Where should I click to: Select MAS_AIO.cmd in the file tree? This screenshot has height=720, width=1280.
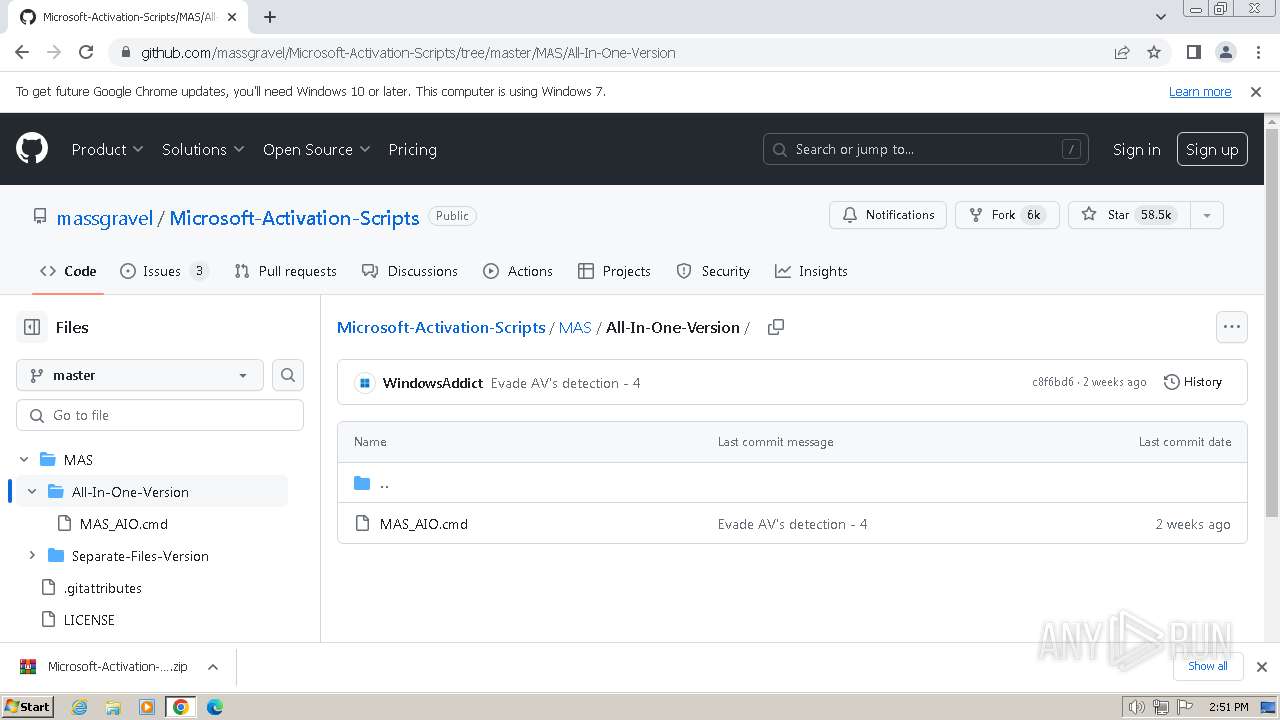[x=124, y=524]
